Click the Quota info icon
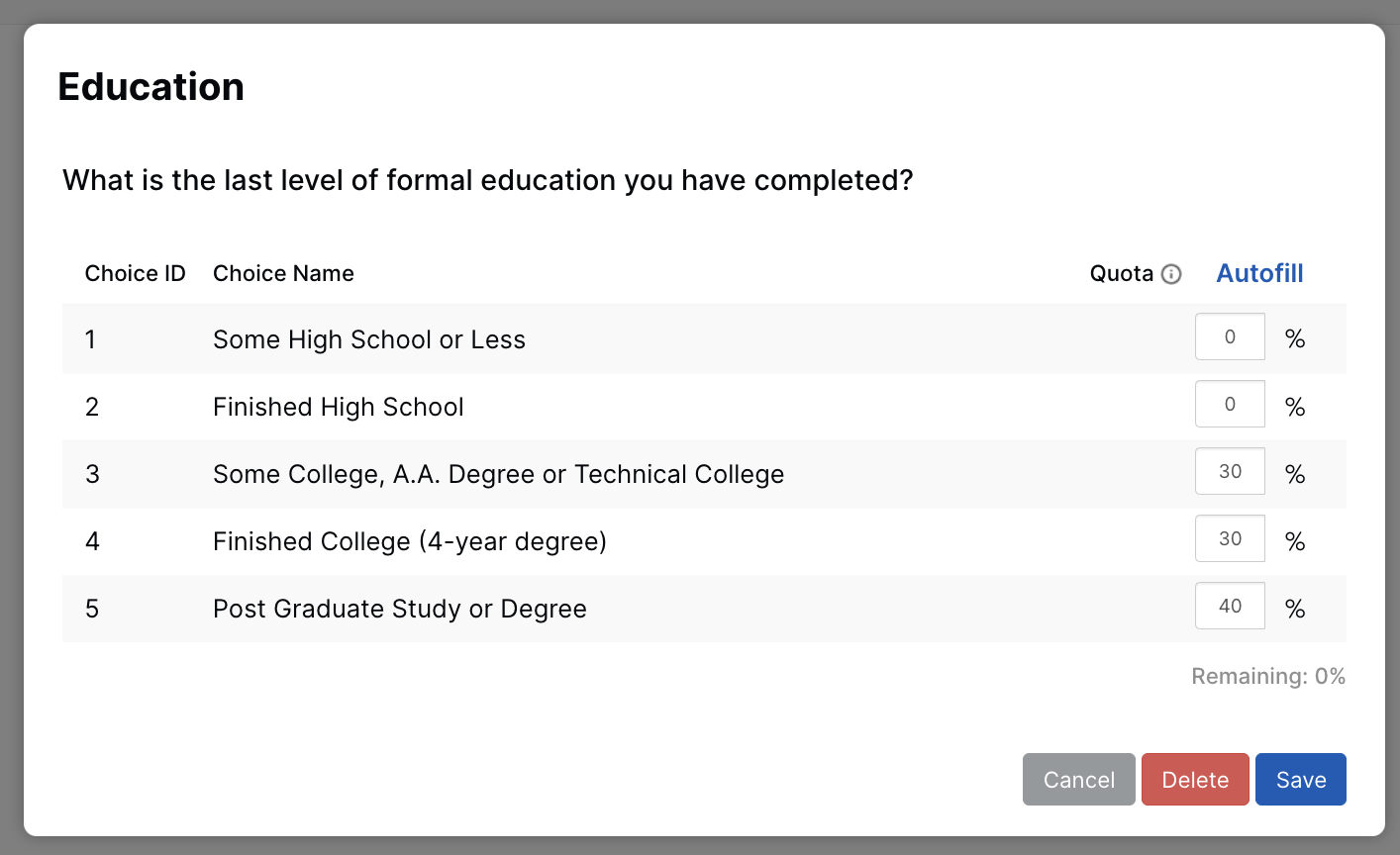1400x855 pixels. 1171,274
